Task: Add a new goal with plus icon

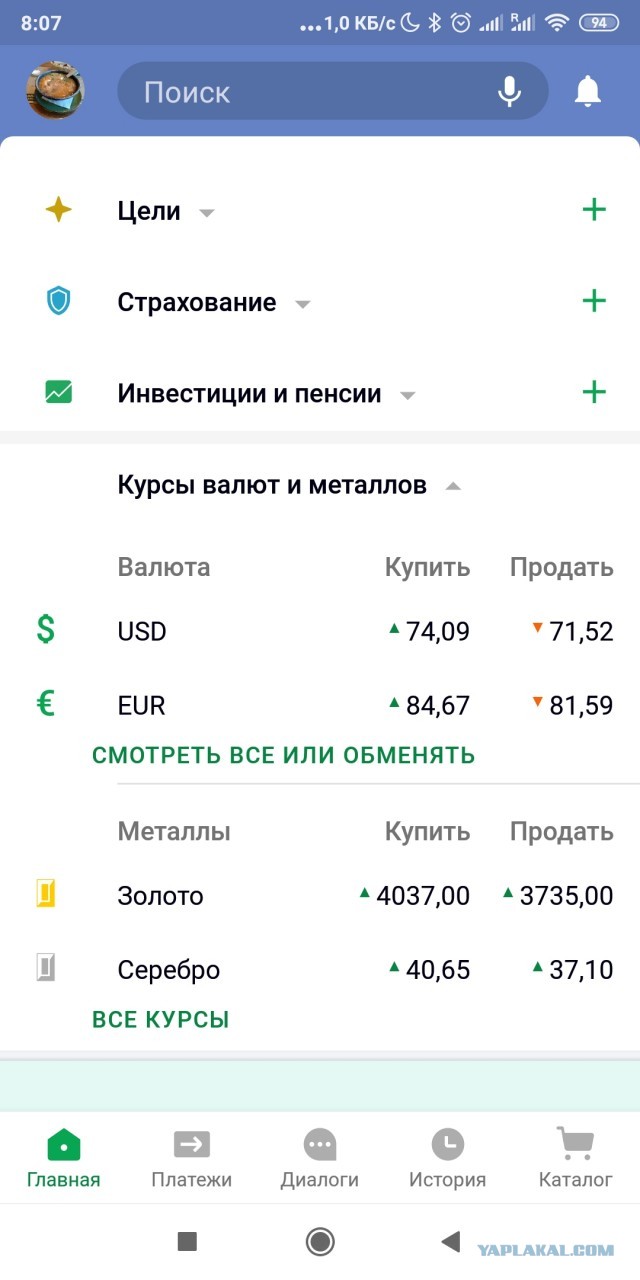Action: coord(594,210)
